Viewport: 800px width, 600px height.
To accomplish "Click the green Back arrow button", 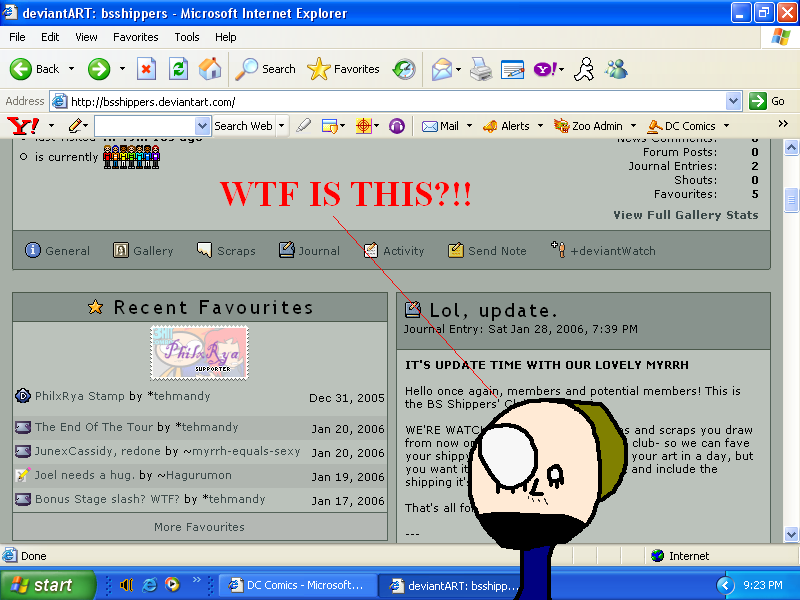I will coord(21,69).
